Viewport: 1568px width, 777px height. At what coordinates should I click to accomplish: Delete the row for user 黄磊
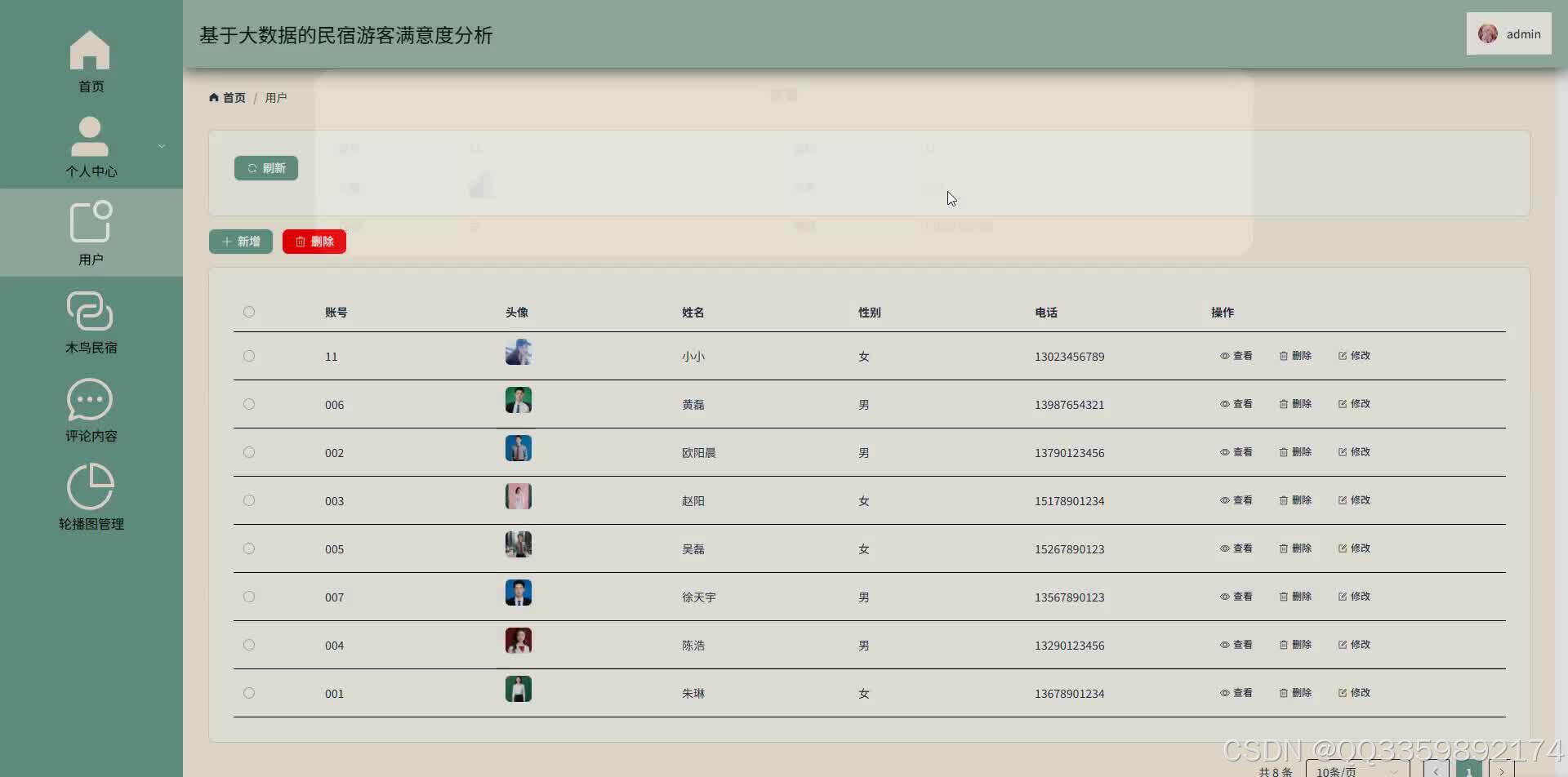click(1295, 404)
